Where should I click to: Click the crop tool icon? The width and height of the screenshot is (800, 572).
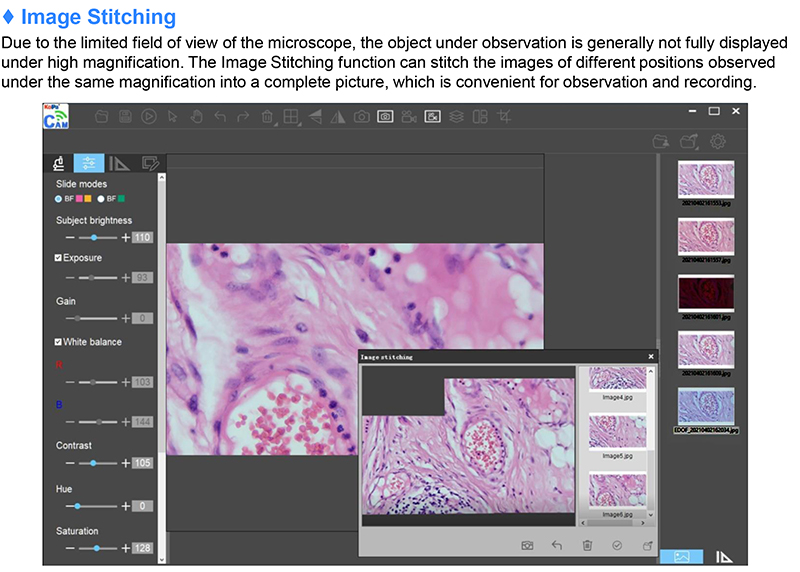[504, 117]
